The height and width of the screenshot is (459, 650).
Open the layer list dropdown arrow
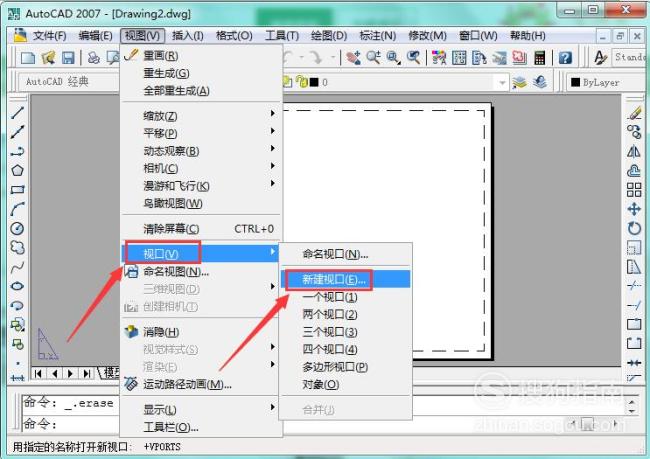[x=502, y=83]
